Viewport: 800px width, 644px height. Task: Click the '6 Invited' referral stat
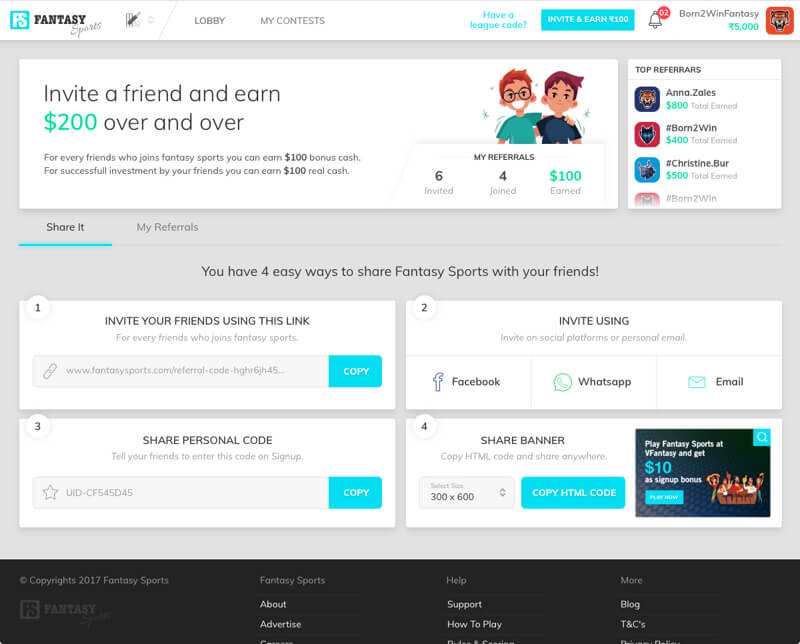[x=439, y=183]
